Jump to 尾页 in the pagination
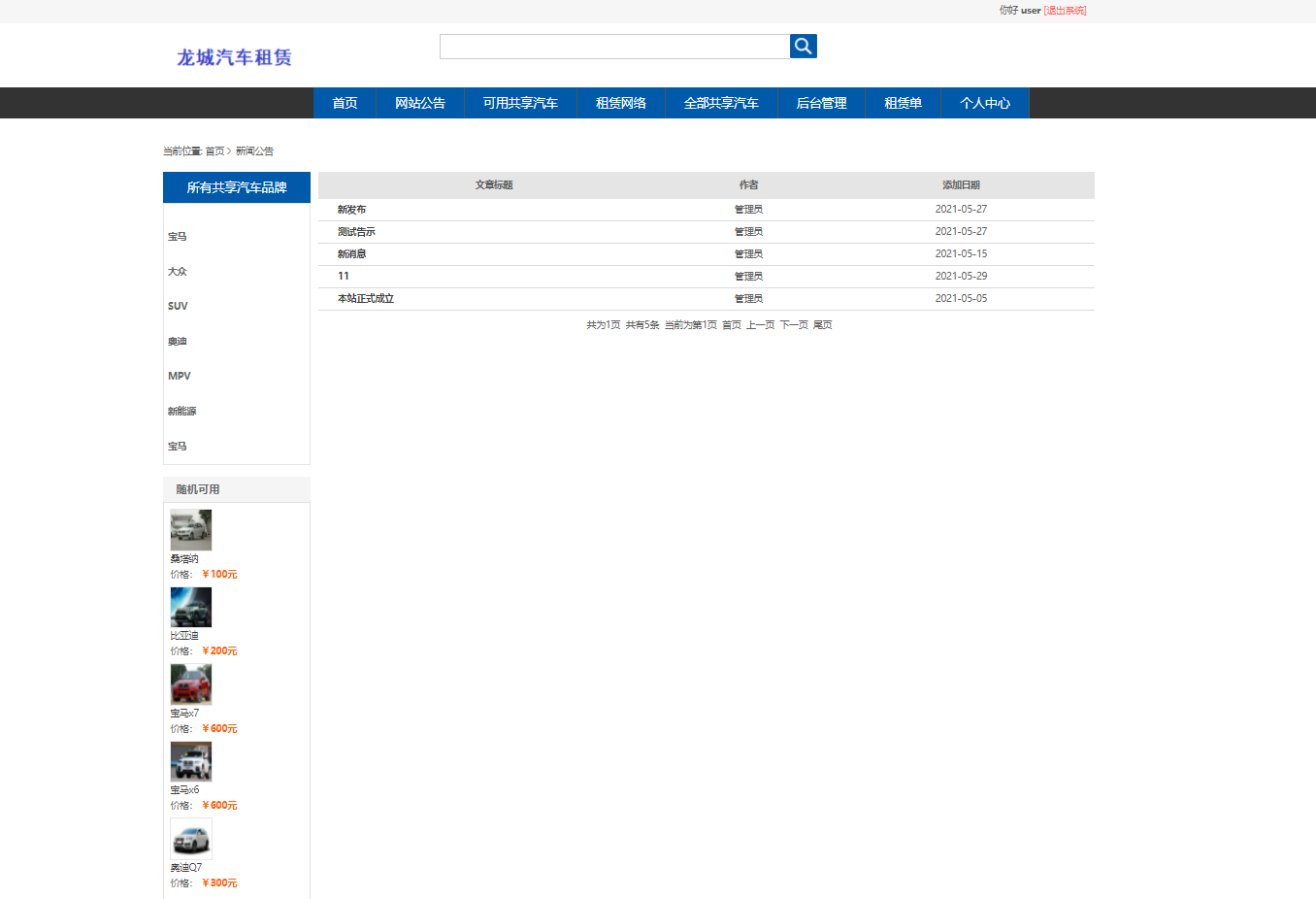This screenshot has width=1316, height=899. pos(822,325)
